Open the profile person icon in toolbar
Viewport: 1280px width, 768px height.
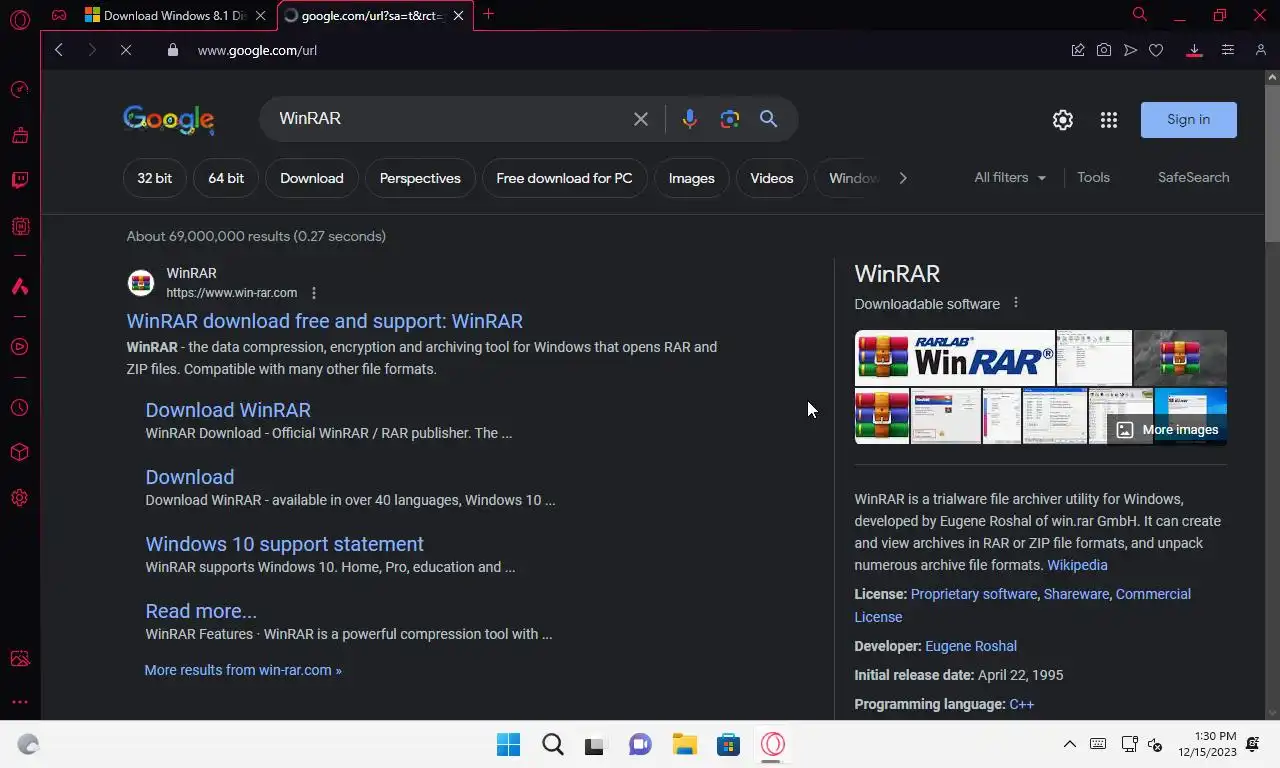pos(1261,50)
